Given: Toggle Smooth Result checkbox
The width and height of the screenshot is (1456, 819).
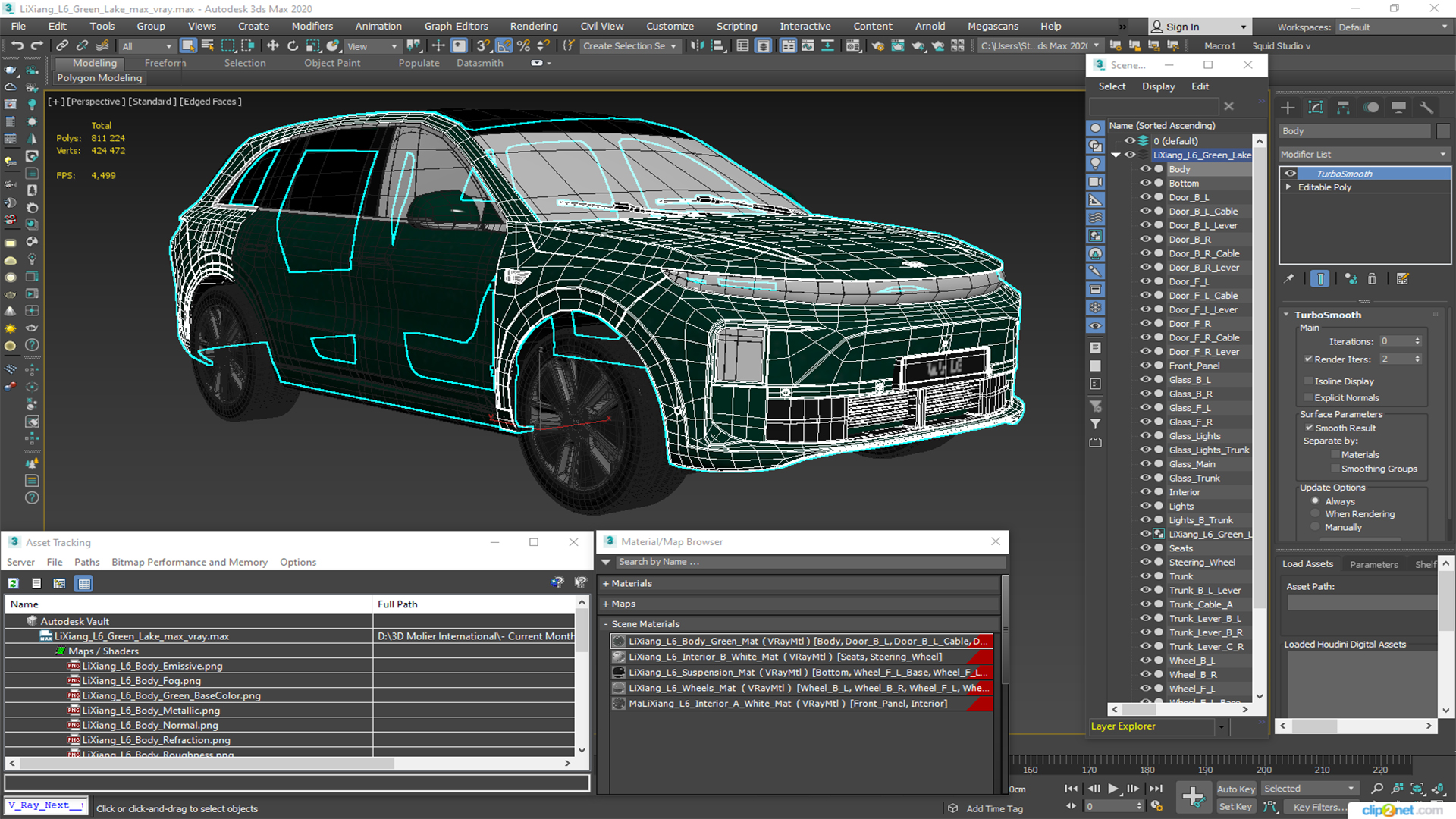Looking at the screenshot, I should tap(1309, 428).
